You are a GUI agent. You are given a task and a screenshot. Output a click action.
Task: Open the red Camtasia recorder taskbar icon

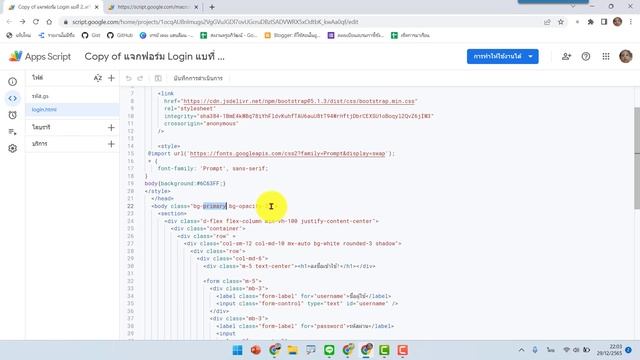(402, 350)
